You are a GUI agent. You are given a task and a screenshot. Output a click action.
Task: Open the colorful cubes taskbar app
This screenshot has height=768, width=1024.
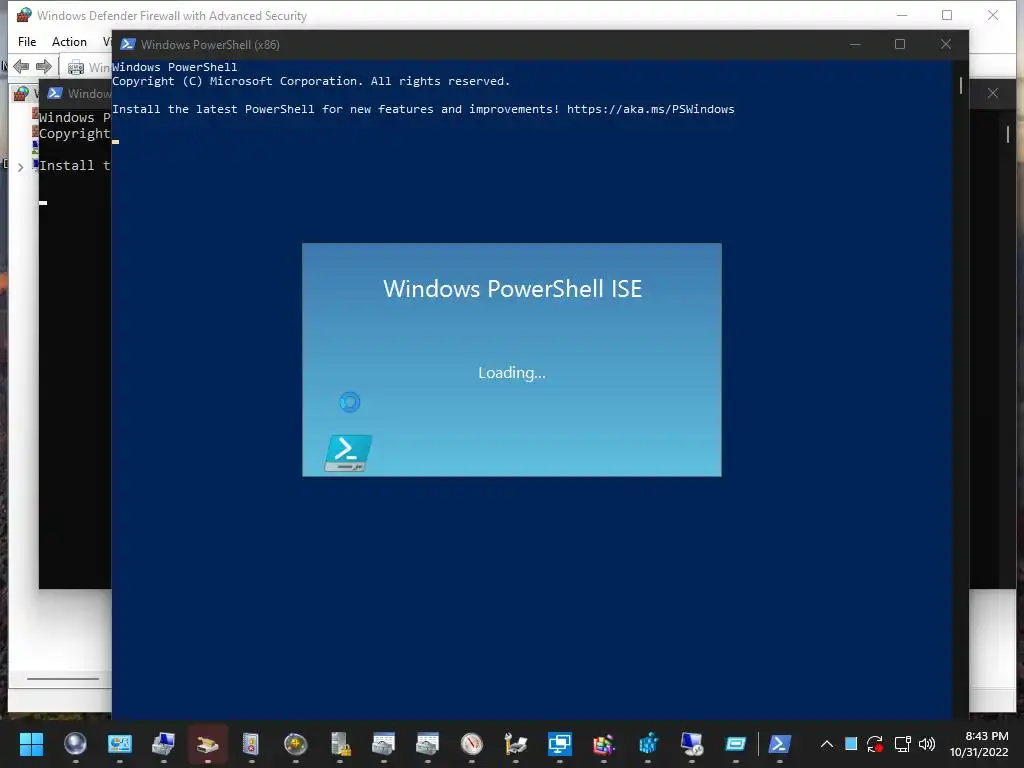pos(603,744)
